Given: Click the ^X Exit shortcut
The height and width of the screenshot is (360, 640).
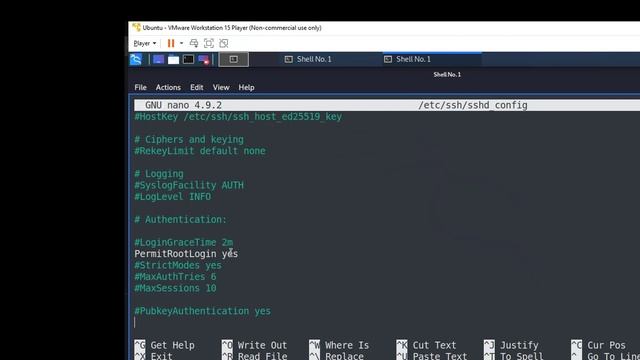Looking at the screenshot, I should 153,356.
